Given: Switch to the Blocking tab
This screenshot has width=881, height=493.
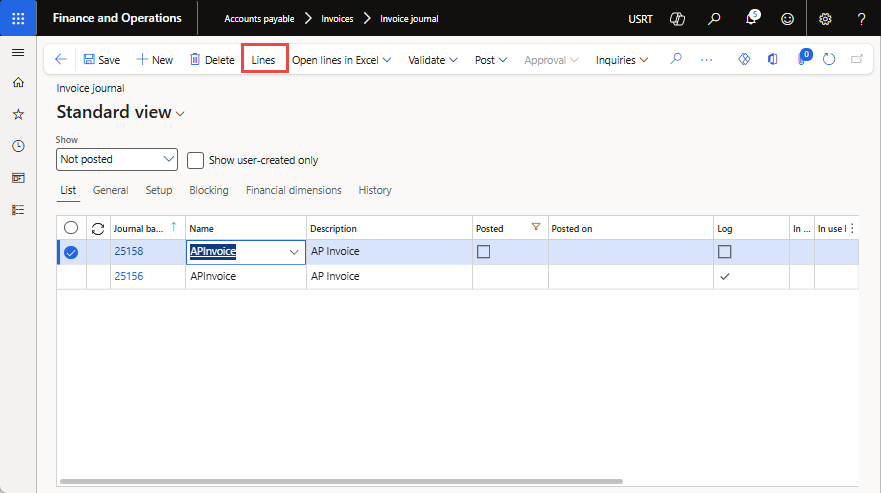Looking at the screenshot, I should click(x=208, y=190).
